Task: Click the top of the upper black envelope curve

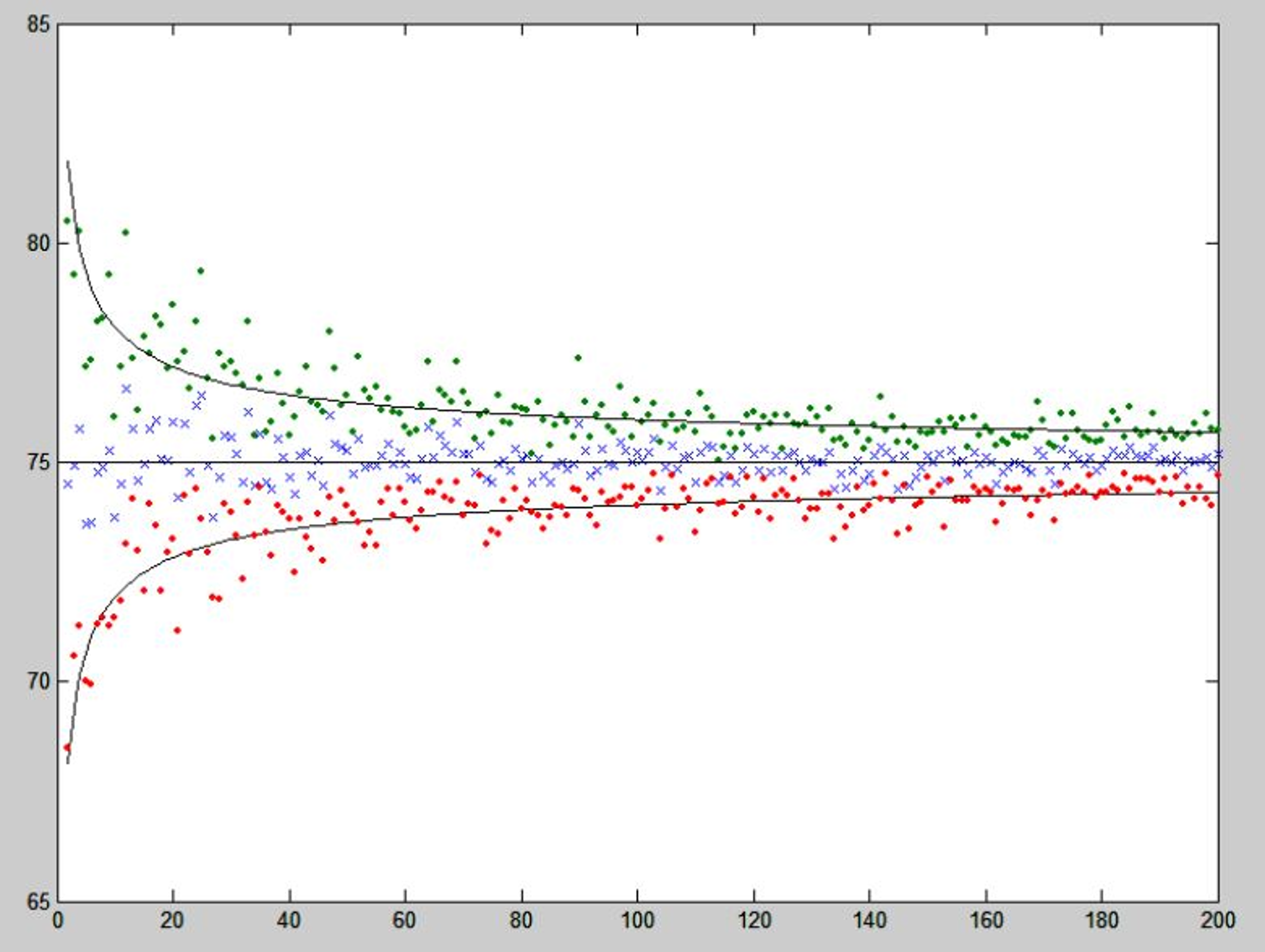Action: pyautogui.click(x=67, y=163)
